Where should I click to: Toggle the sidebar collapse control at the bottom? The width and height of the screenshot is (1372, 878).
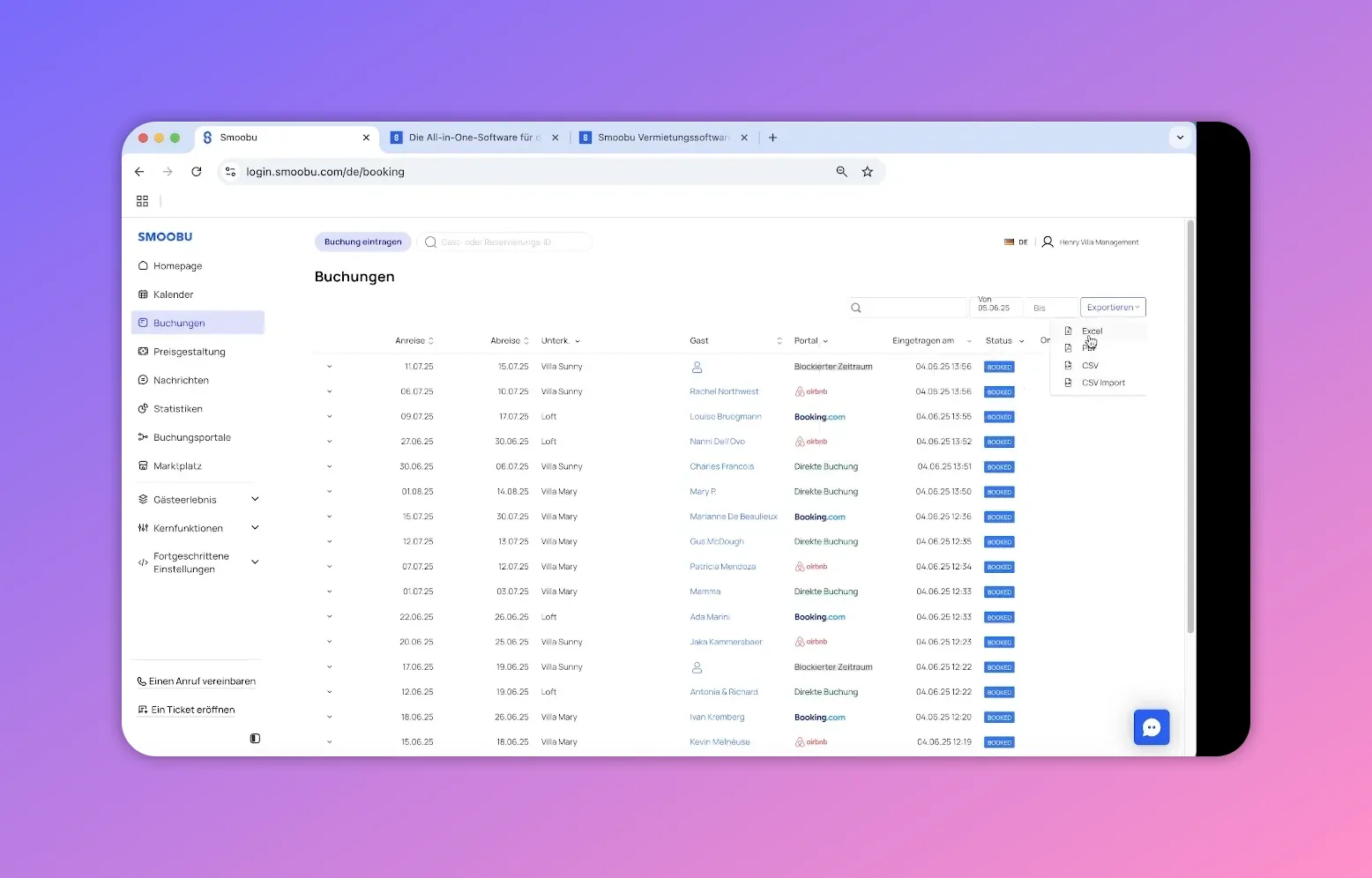pos(255,738)
